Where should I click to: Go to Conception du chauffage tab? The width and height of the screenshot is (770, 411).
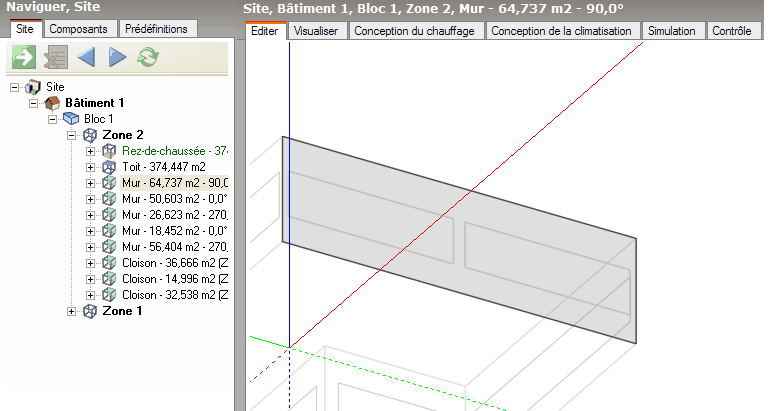[415, 31]
